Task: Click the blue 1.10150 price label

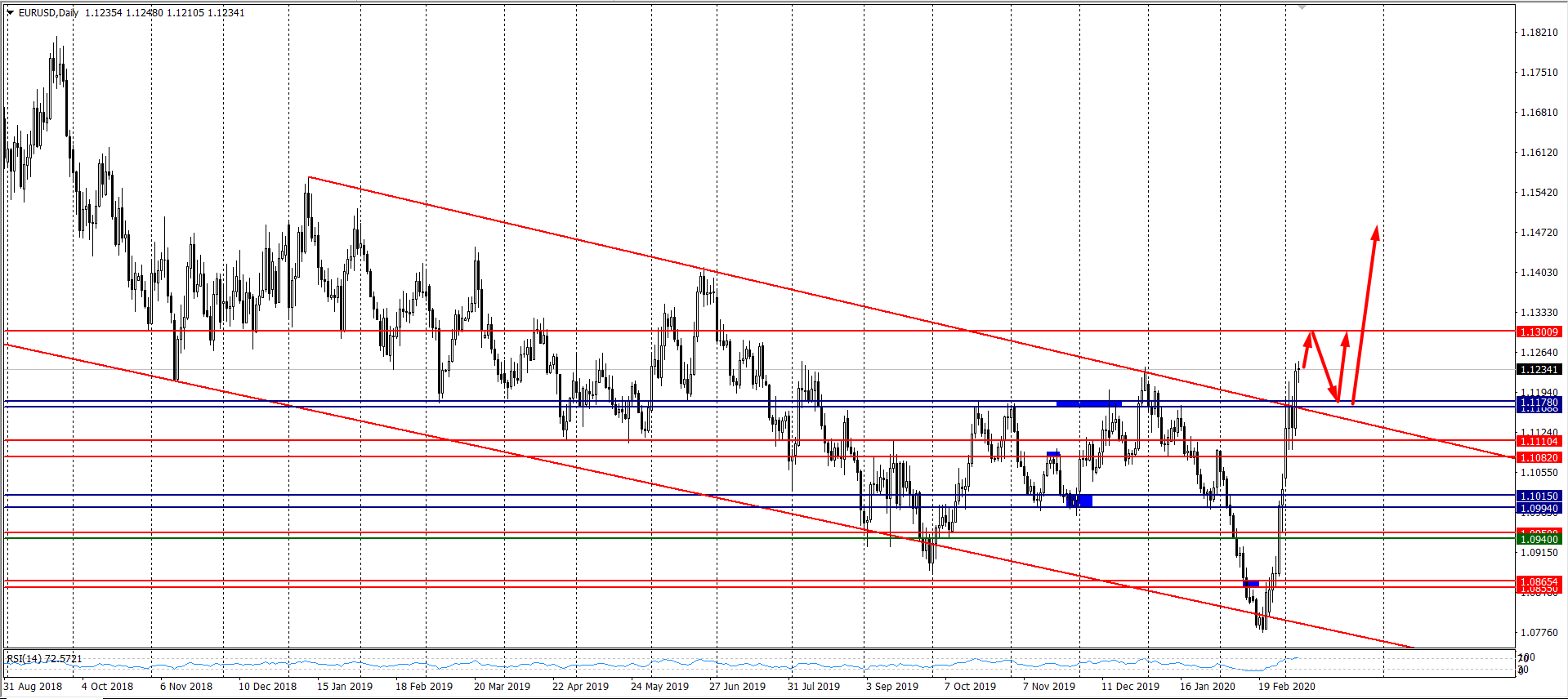Action: pyautogui.click(x=1539, y=496)
